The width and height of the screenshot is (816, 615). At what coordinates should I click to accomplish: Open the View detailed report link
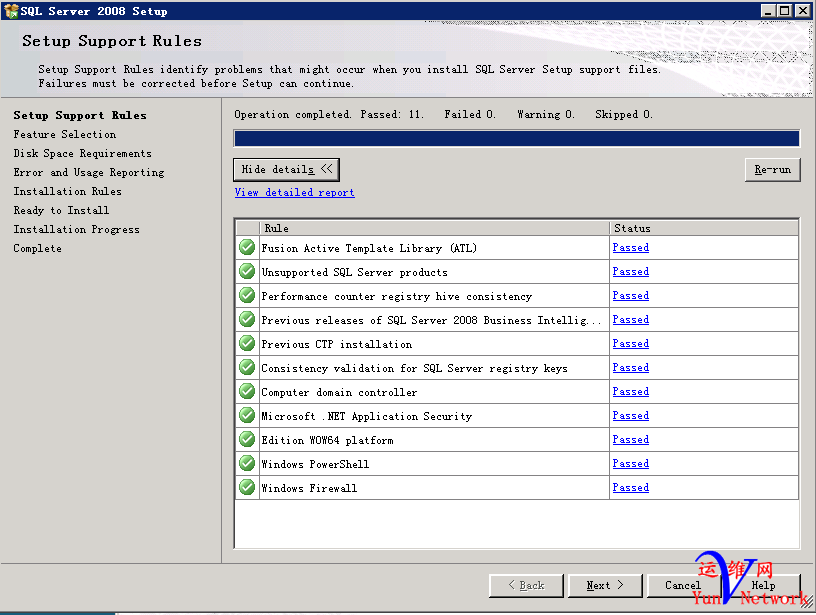pyautogui.click(x=295, y=193)
